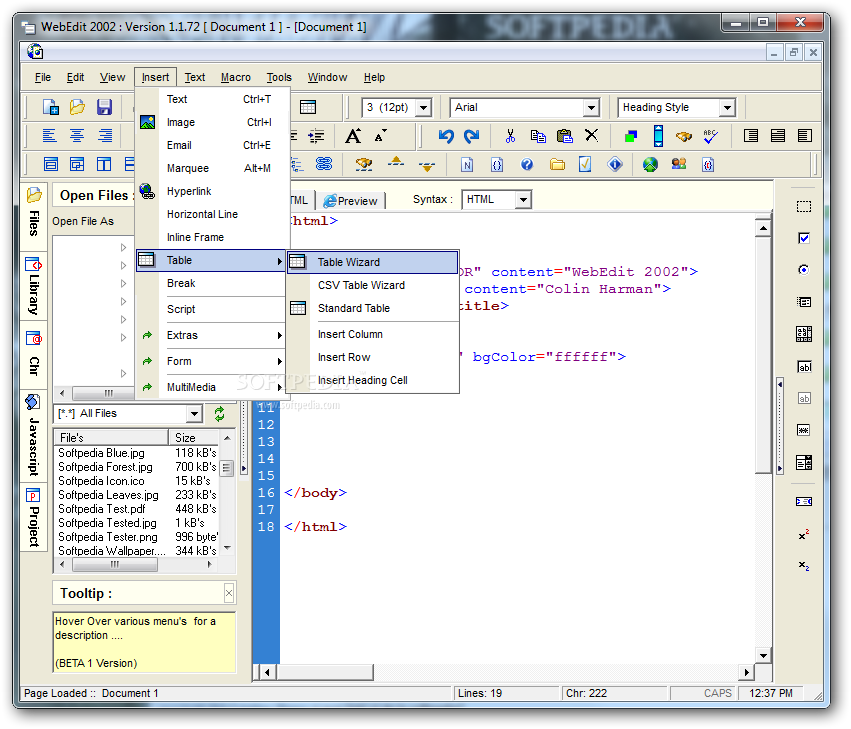
Task: Click the Undo arrow icon
Action: tap(446, 136)
